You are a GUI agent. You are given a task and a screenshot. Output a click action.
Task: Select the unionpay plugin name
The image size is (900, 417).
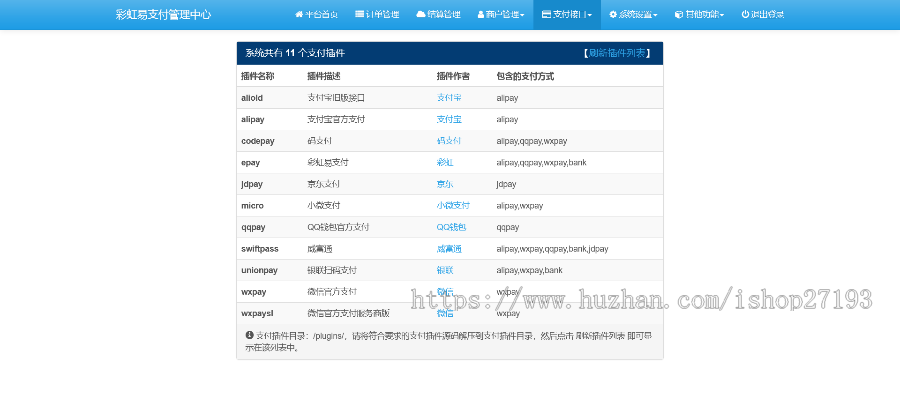tap(259, 270)
